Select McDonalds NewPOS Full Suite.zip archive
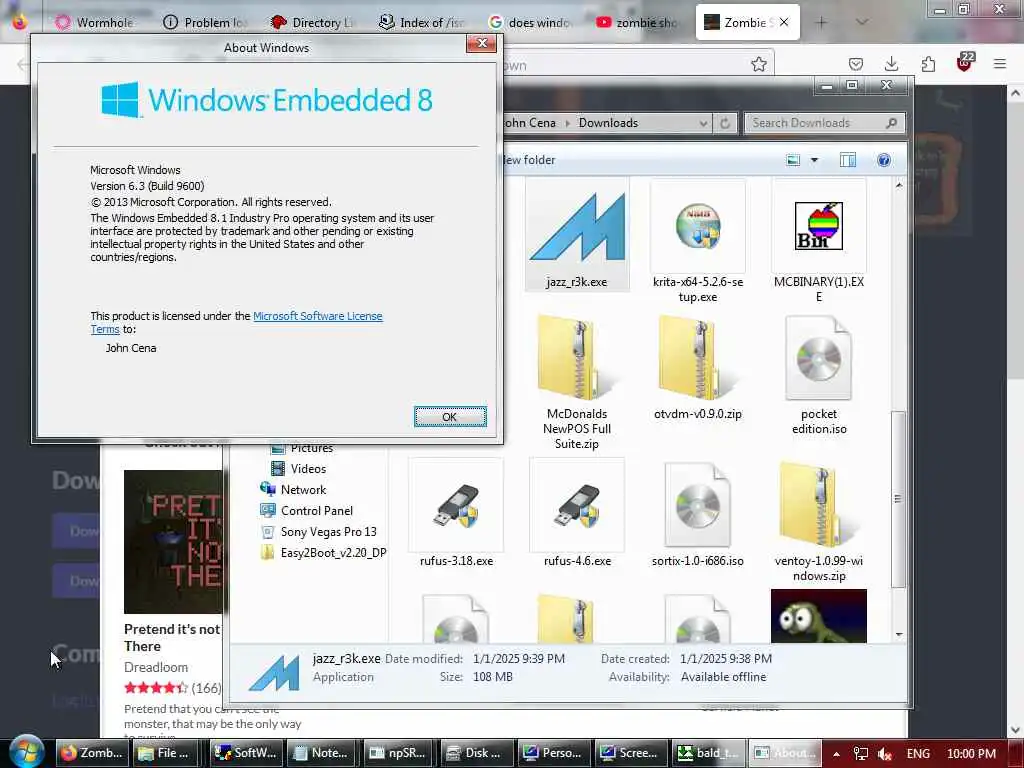 tap(577, 357)
